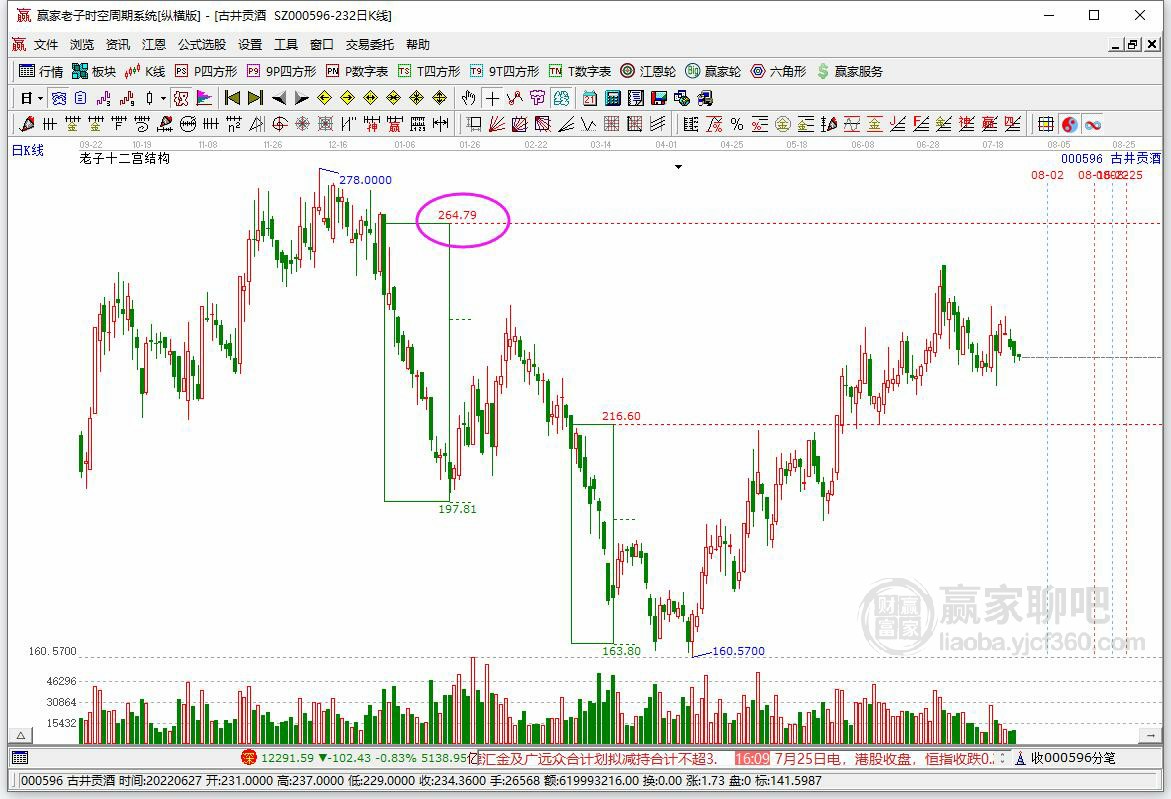Open 赢家服务 with dollar icon
The width and height of the screenshot is (1171, 799).
coord(850,71)
